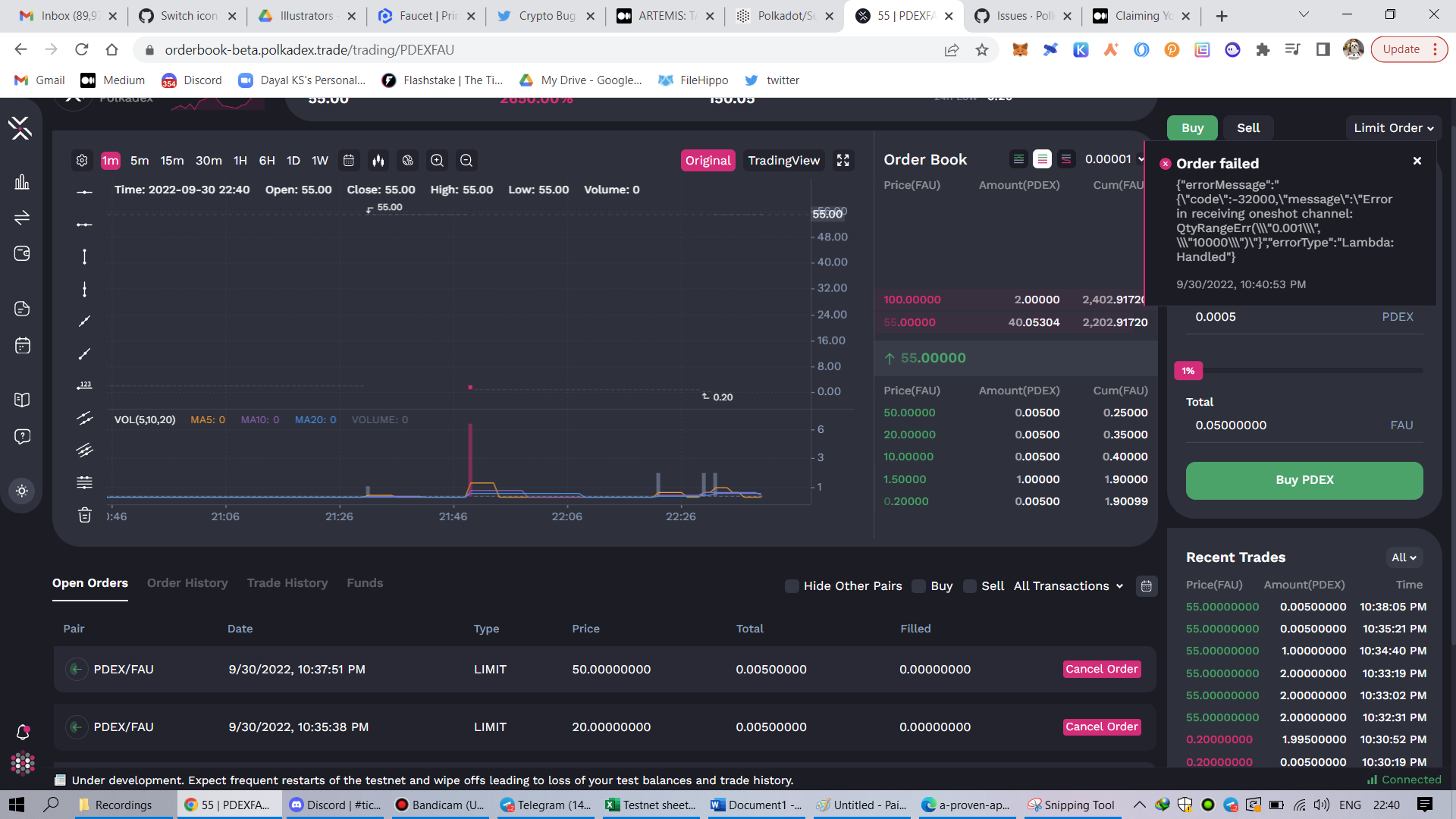
Task: Open the wallet icon in sidebar
Action: 22,253
